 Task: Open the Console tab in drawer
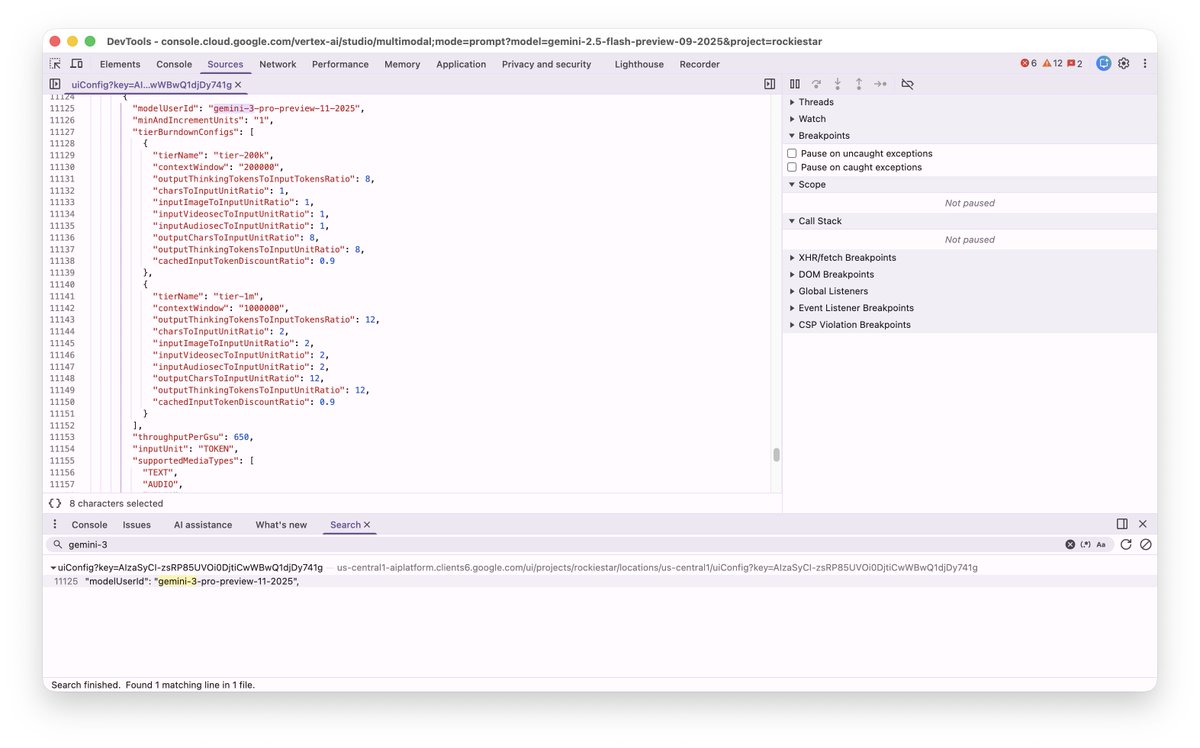(89, 524)
